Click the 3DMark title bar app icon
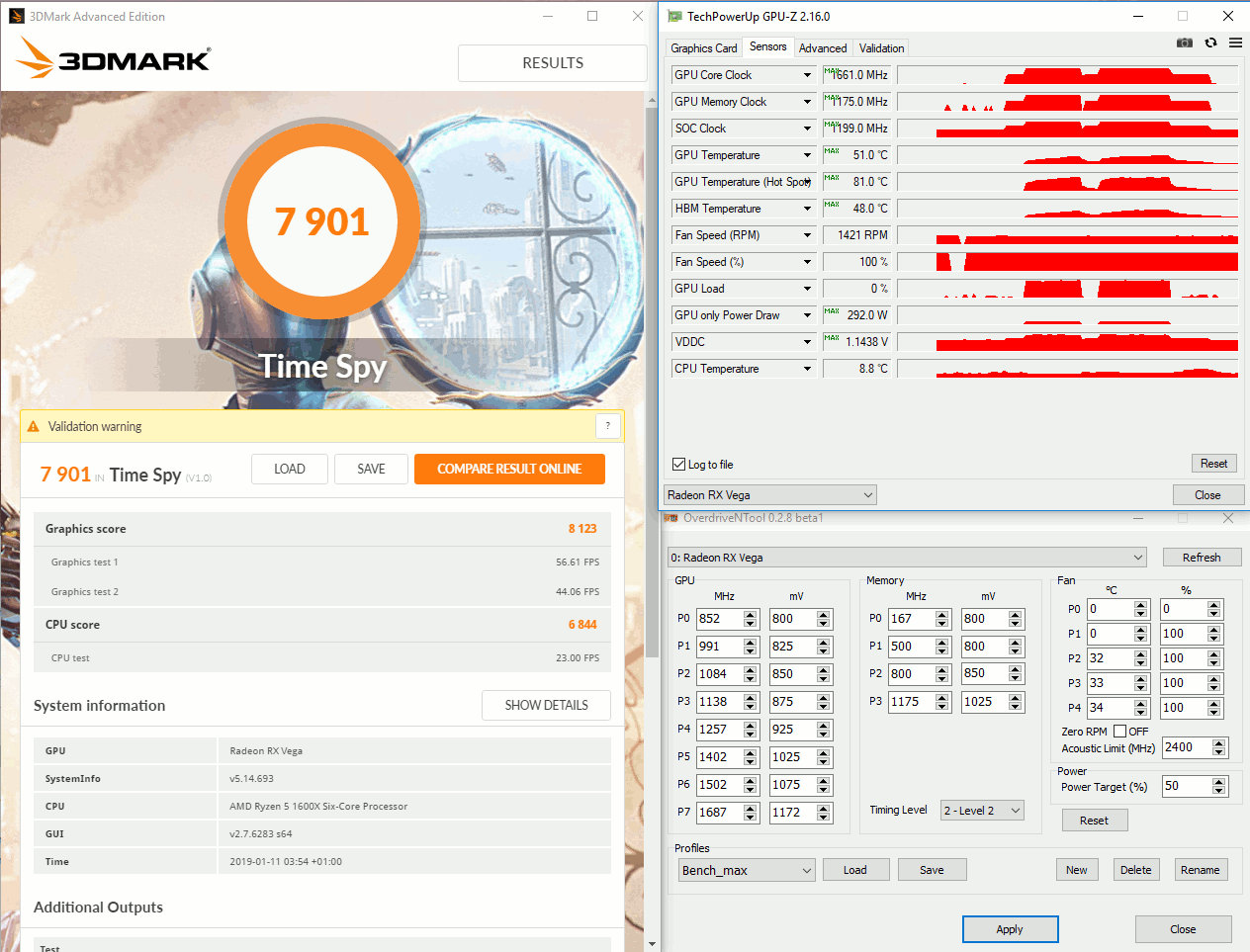The image size is (1250, 952). 17,16
